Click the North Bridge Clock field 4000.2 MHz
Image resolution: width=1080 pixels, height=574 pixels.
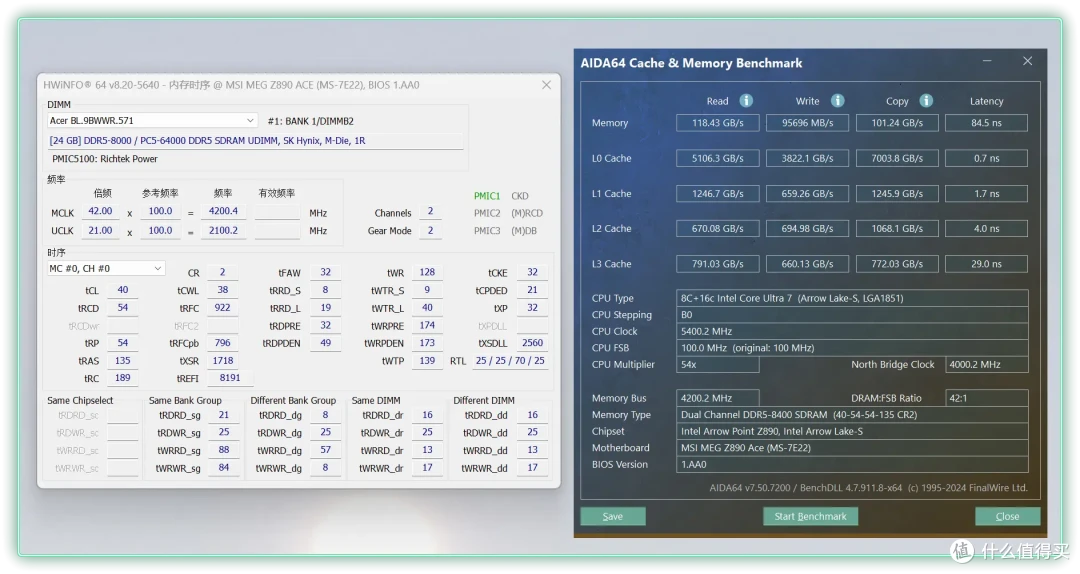pyautogui.click(x=986, y=365)
